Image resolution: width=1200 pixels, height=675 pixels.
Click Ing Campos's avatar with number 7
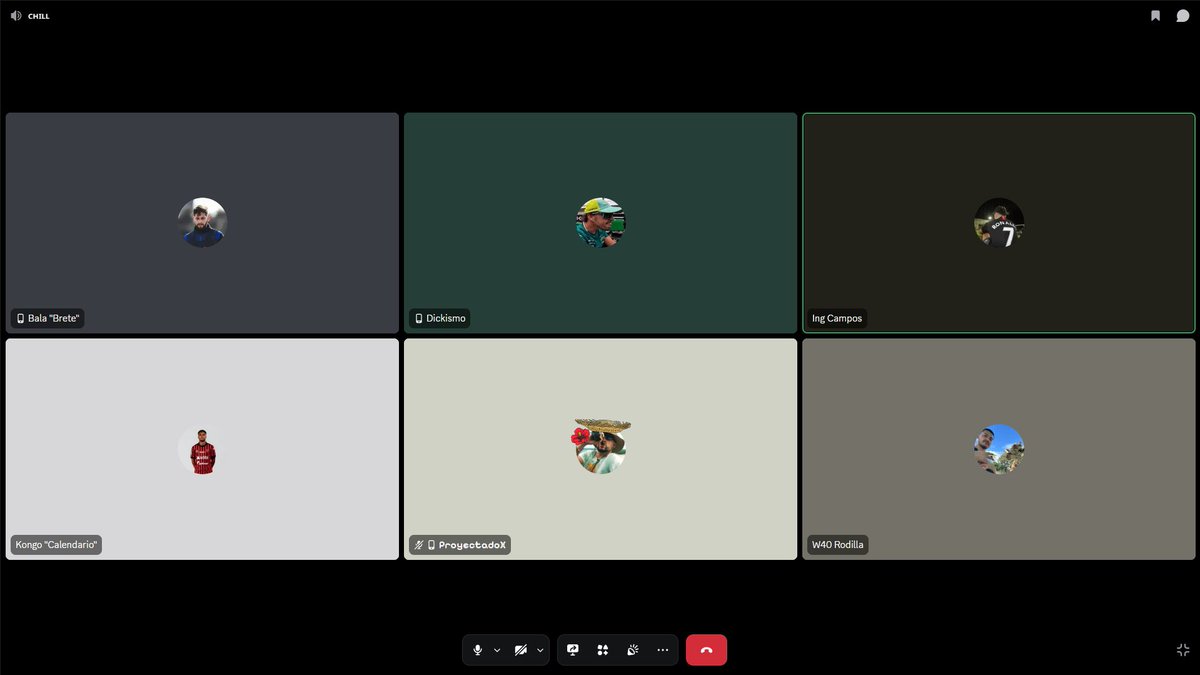[x=999, y=222]
